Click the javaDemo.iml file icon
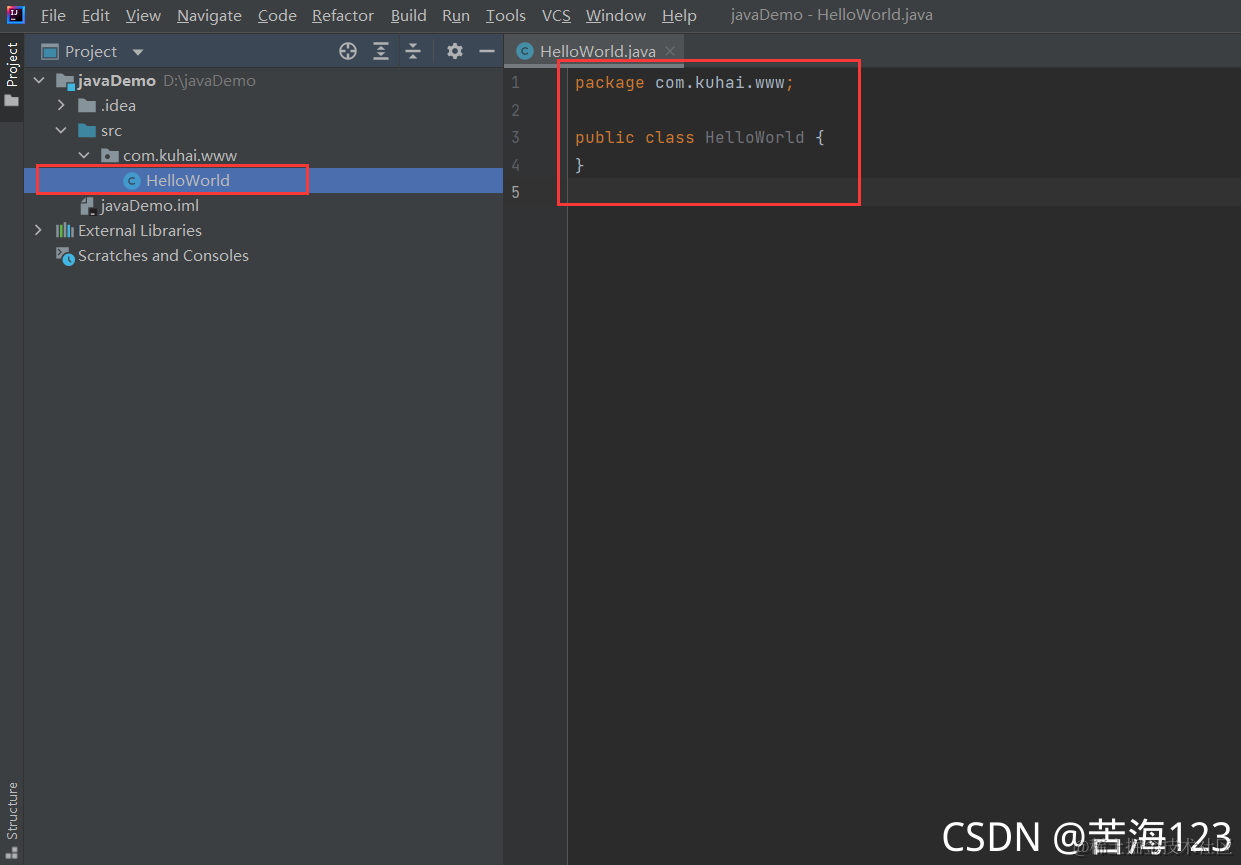This screenshot has height=865, width=1241. 88,206
